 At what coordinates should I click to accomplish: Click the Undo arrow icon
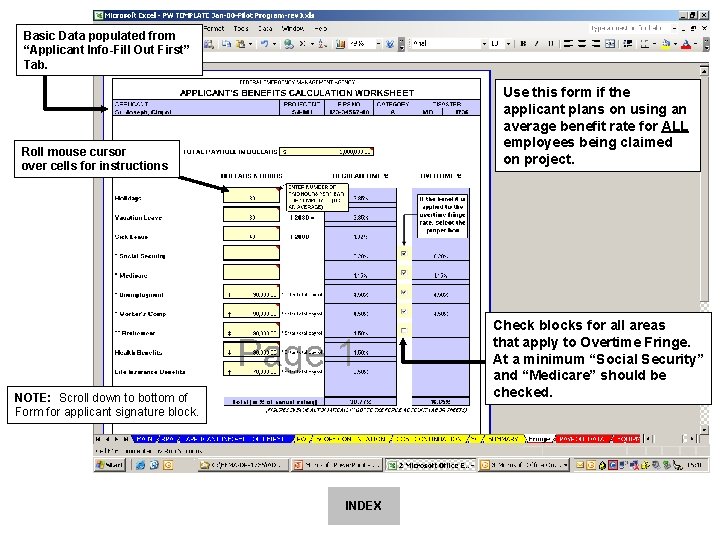[x=264, y=44]
